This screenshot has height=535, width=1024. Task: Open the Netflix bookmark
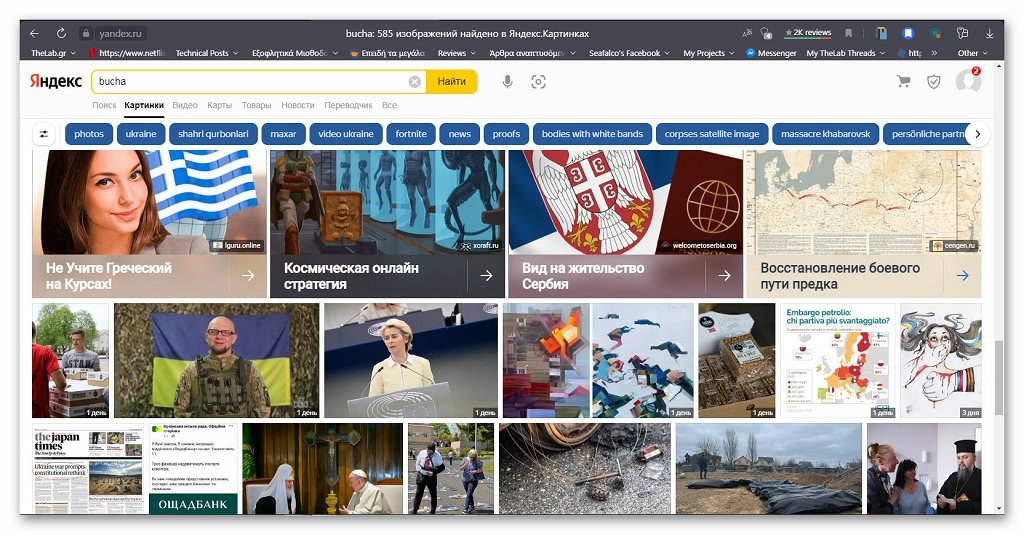[x=127, y=53]
